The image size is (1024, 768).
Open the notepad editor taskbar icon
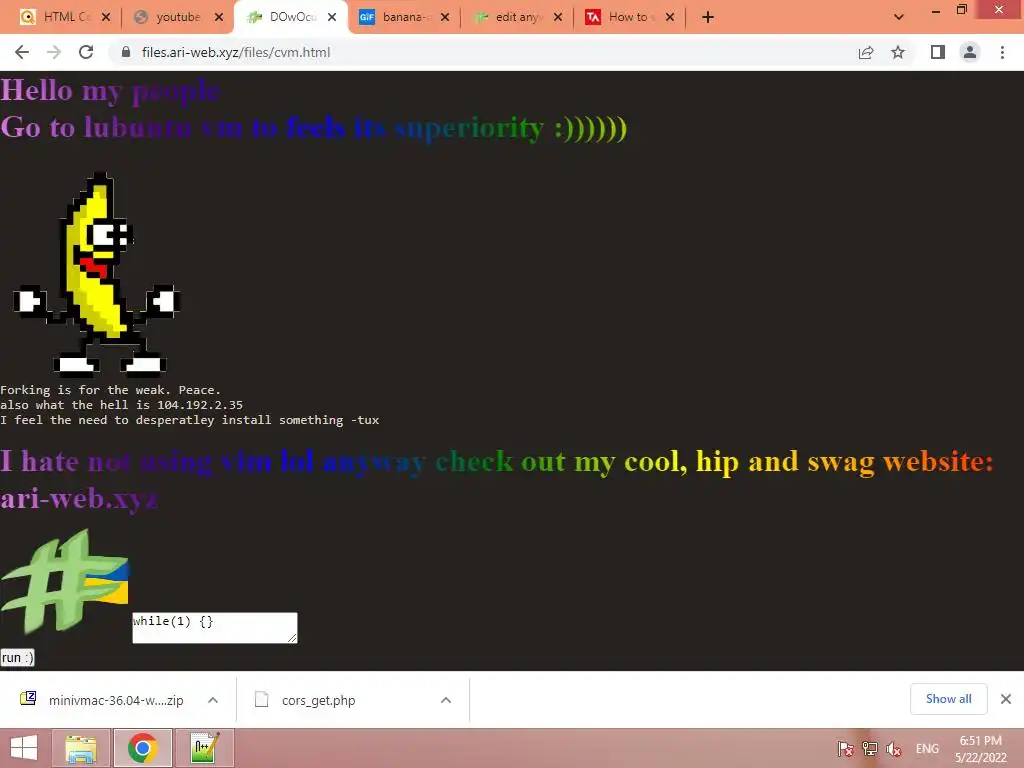204,748
